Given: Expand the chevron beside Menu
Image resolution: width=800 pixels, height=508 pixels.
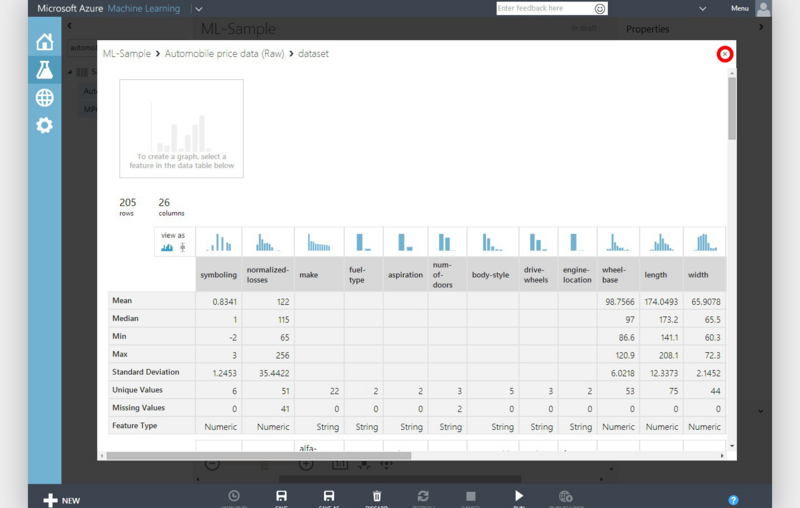Looking at the screenshot, I should 703,9.
